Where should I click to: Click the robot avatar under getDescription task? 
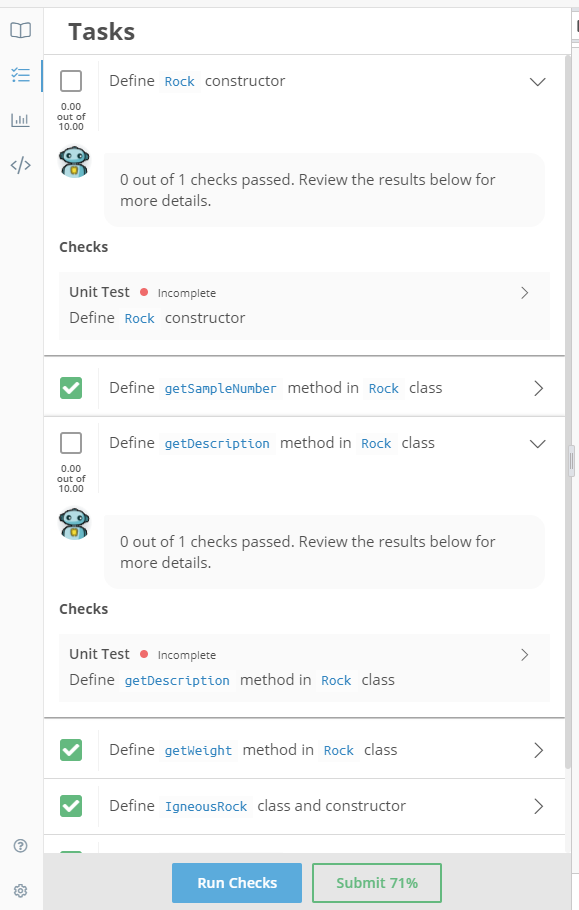pyautogui.click(x=74, y=524)
